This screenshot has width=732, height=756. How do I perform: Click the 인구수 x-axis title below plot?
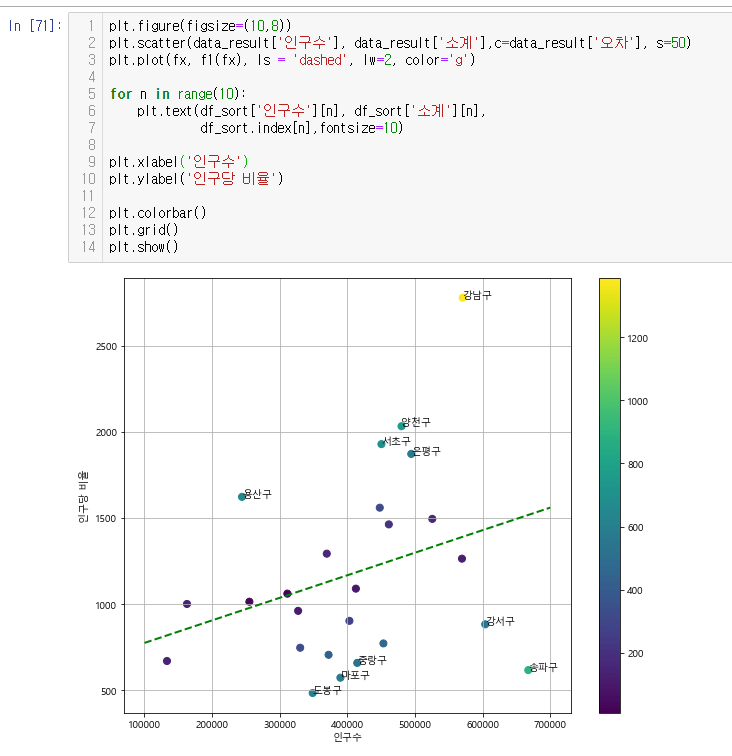click(x=347, y=737)
